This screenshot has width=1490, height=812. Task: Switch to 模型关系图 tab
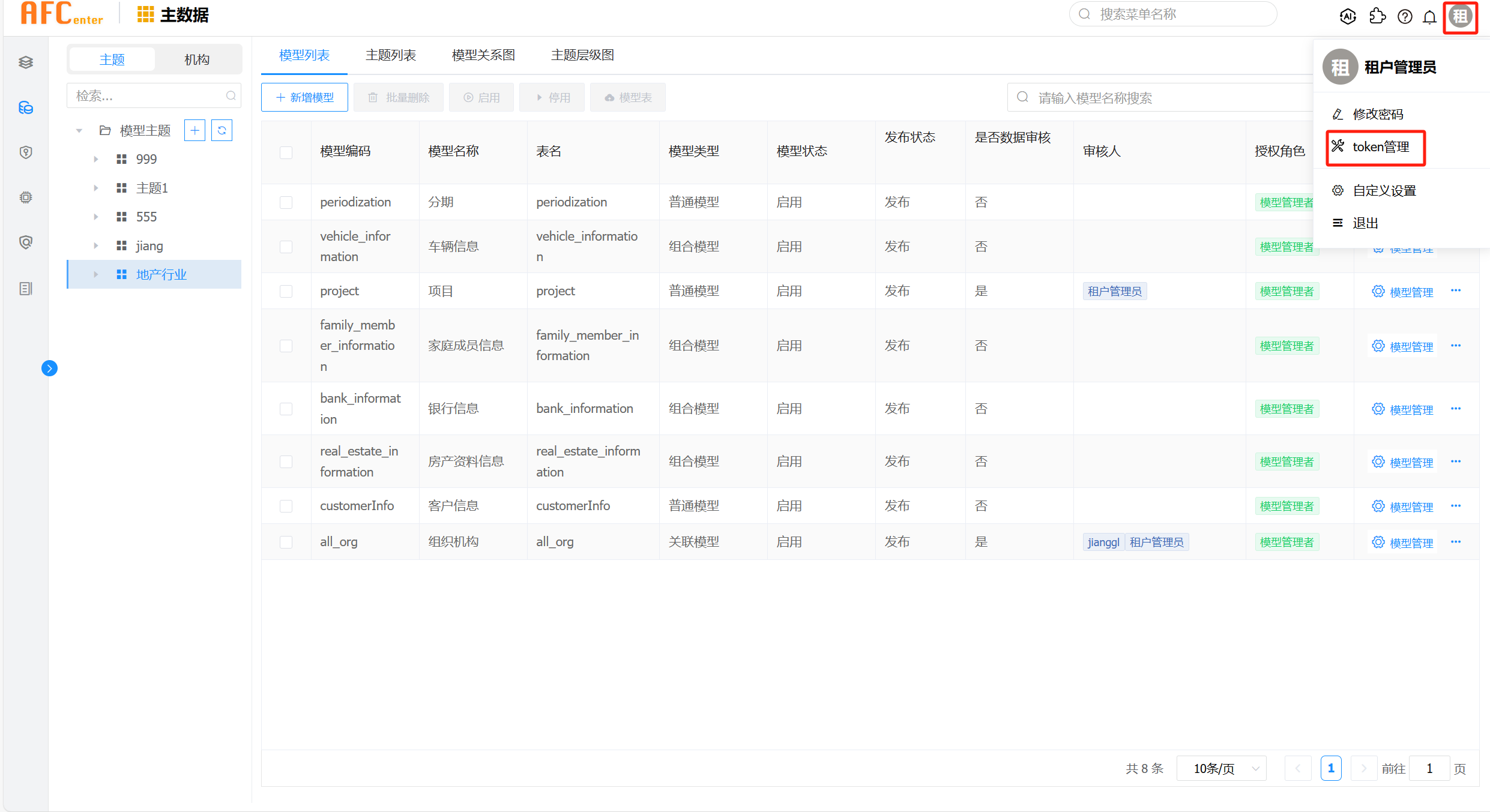pos(483,55)
